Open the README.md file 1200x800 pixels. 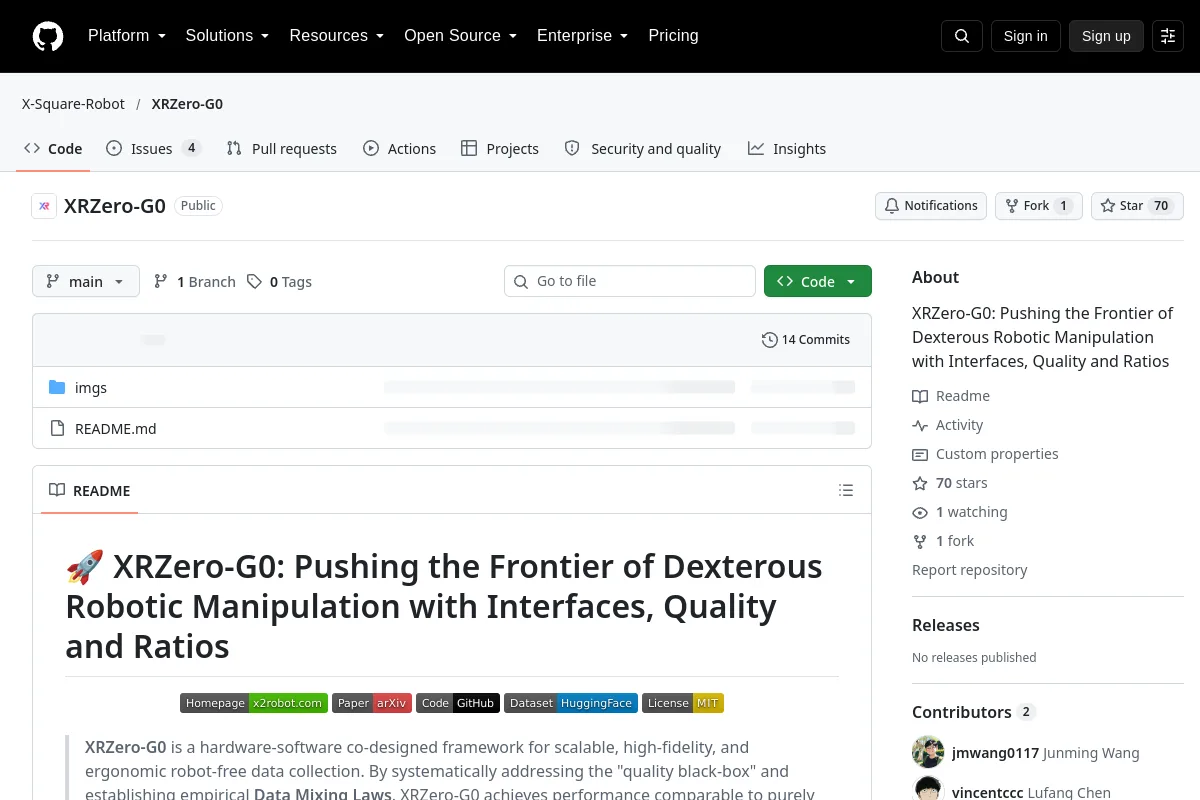tap(116, 429)
